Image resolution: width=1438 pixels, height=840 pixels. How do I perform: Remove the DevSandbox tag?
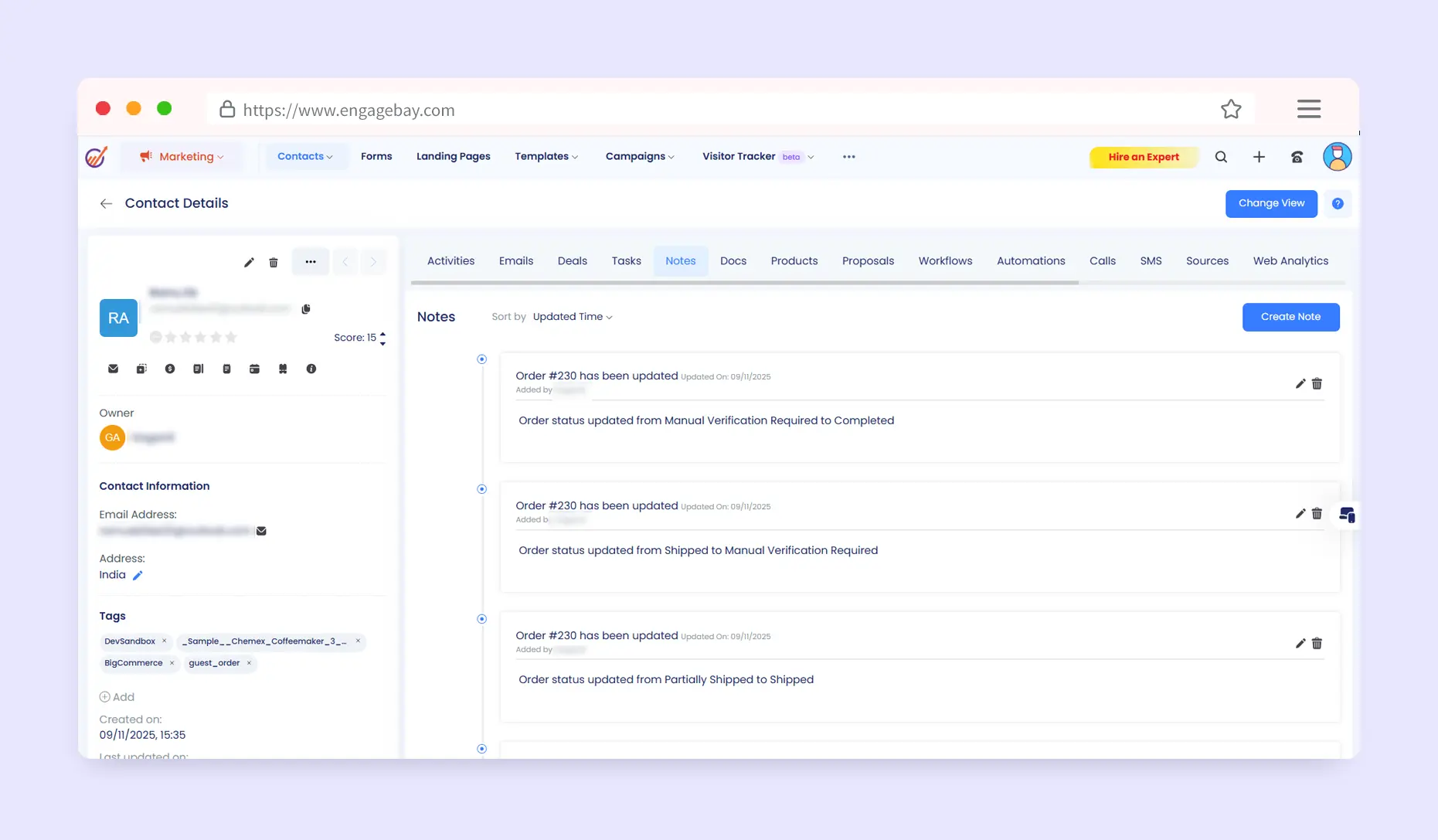(x=165, y=641)
